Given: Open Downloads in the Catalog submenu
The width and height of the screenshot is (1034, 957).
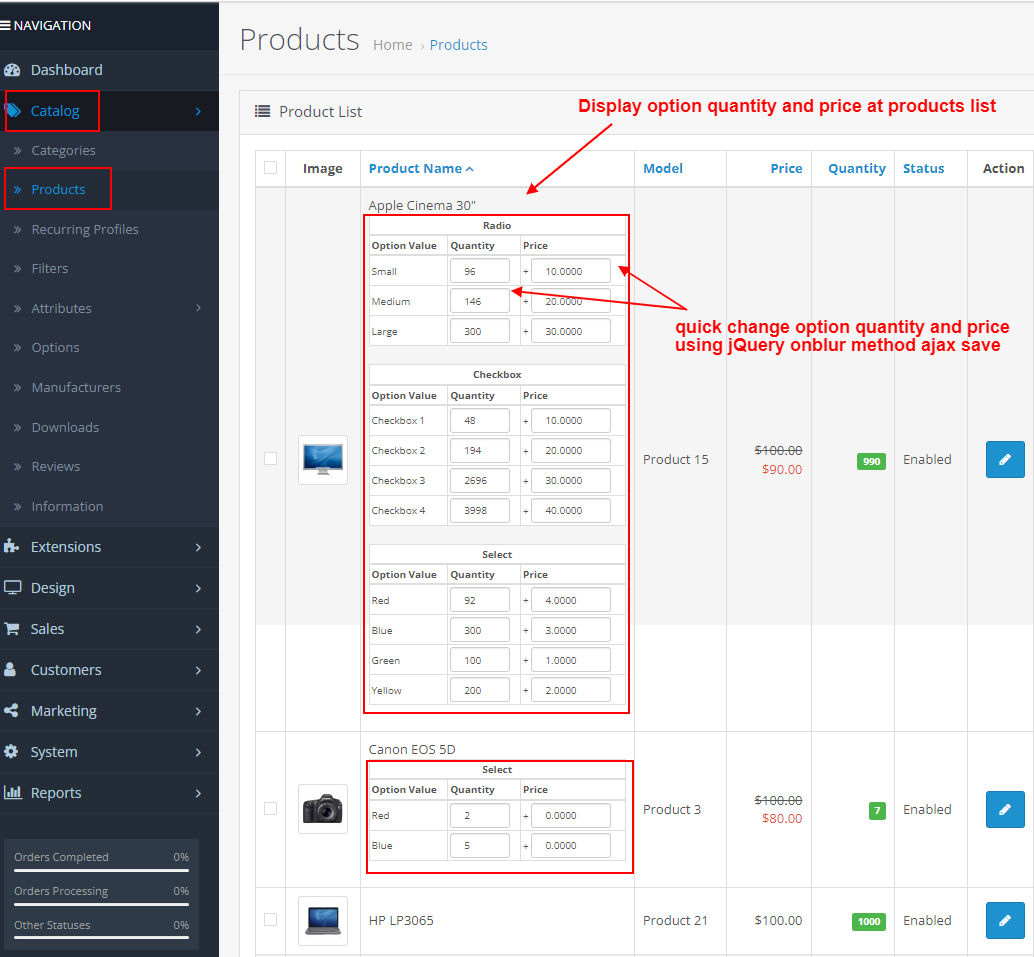Looking at the screenshot, I should click(x=65, y=427).
